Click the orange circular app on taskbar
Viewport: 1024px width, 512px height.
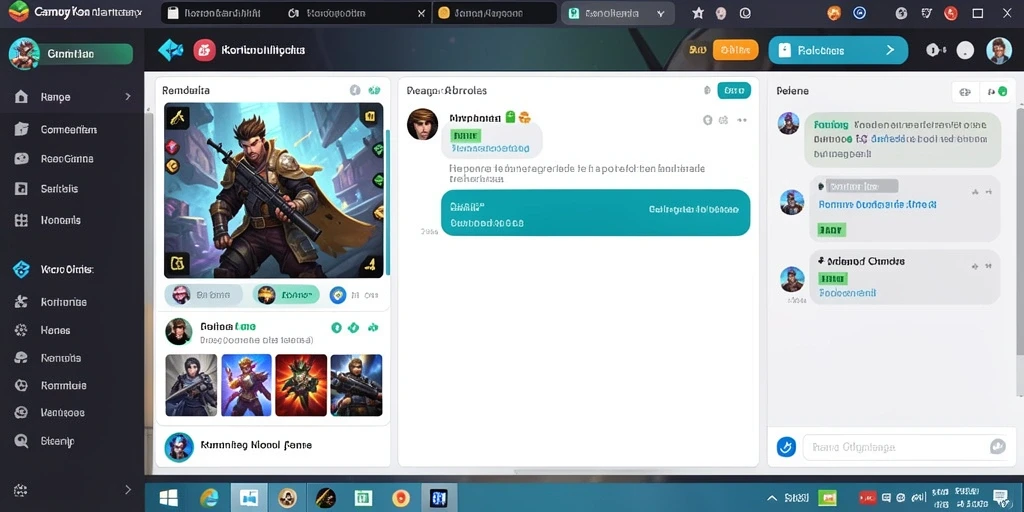click(401, 498)
